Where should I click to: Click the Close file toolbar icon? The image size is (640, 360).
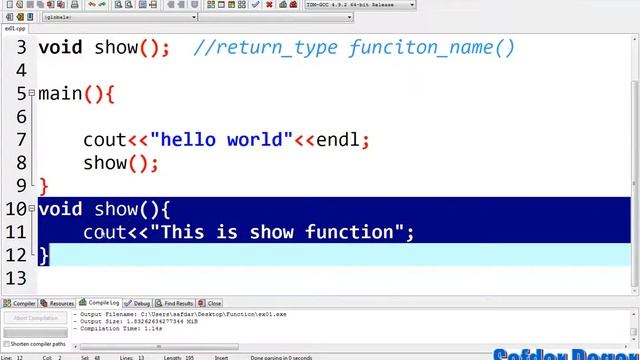coord(50,4)
